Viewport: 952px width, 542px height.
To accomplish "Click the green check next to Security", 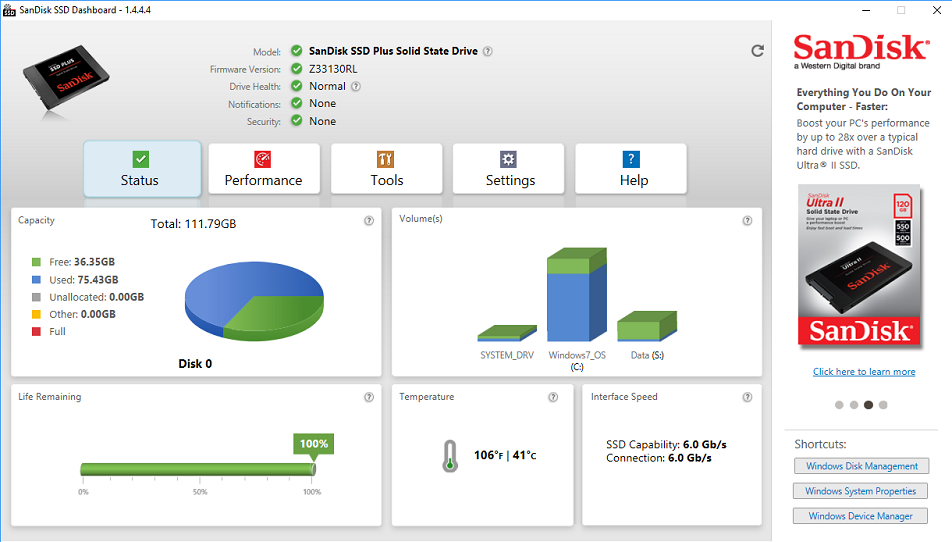I will pyautogui.click(x=296, y=120).
